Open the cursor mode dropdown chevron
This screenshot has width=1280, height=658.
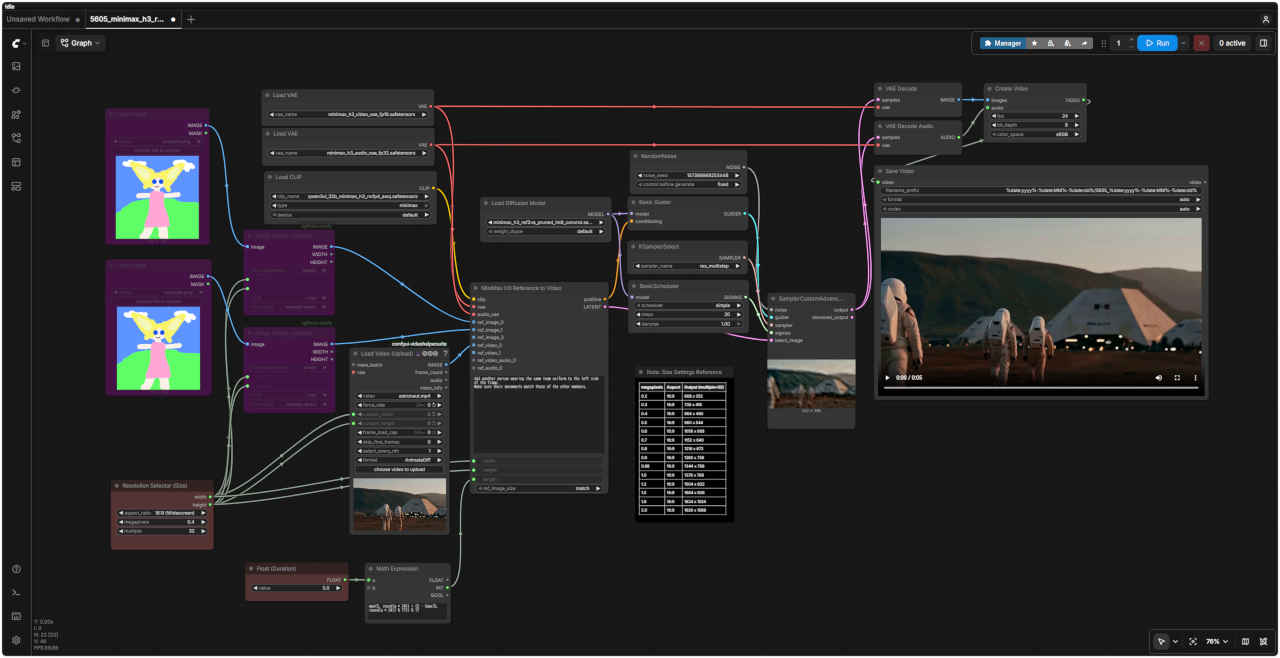[1175, 641]
